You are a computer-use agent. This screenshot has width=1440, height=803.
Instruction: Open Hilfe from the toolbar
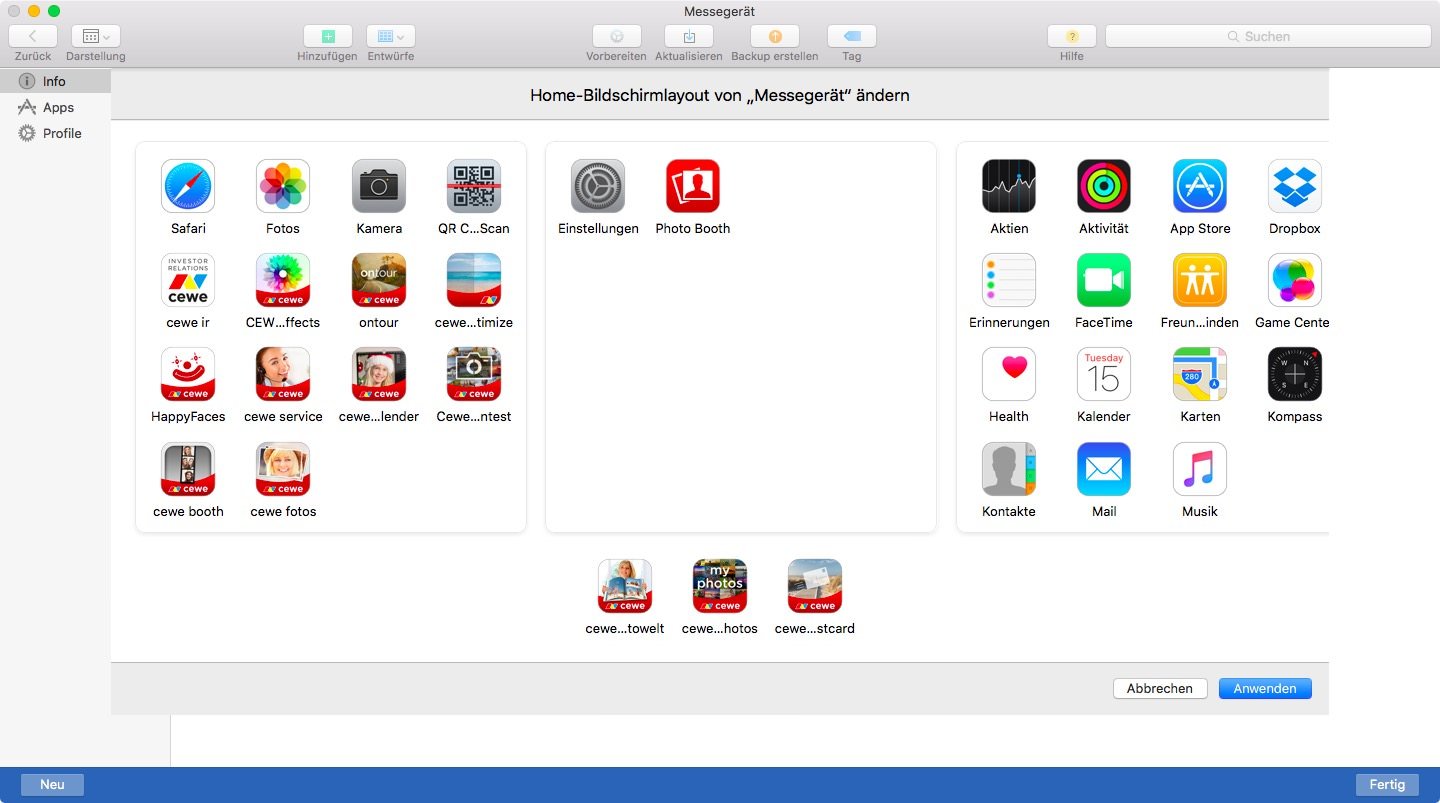pos(1071,35)
